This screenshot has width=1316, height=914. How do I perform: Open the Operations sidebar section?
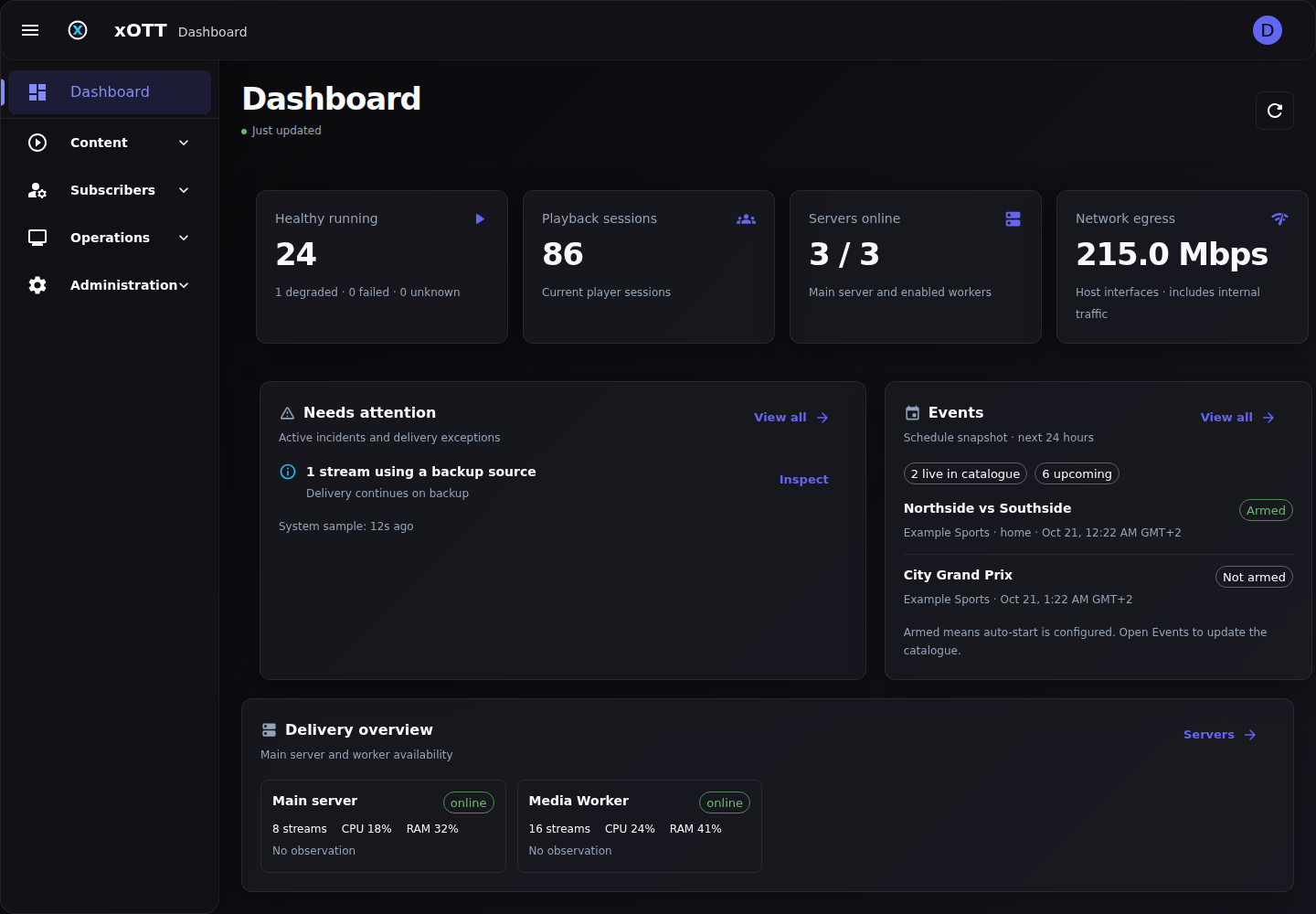click(x=110, y=238)
